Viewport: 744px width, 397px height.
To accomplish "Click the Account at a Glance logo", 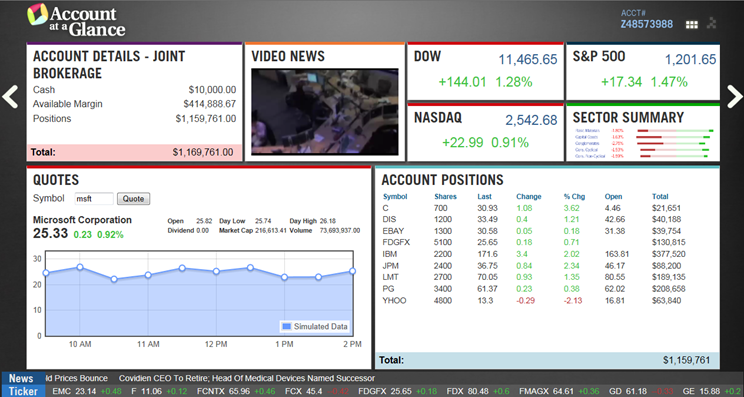I will 77,20.
